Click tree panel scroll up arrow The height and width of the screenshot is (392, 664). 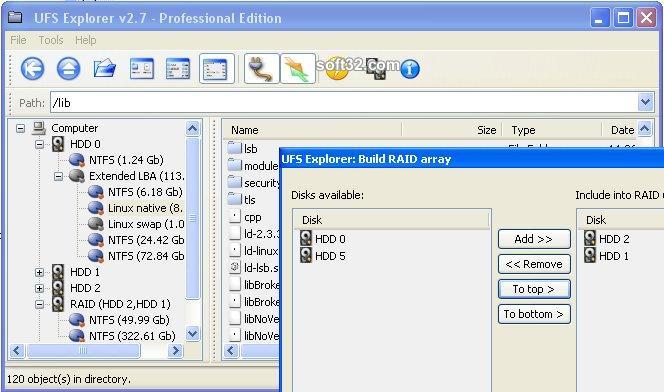[193, 128]
